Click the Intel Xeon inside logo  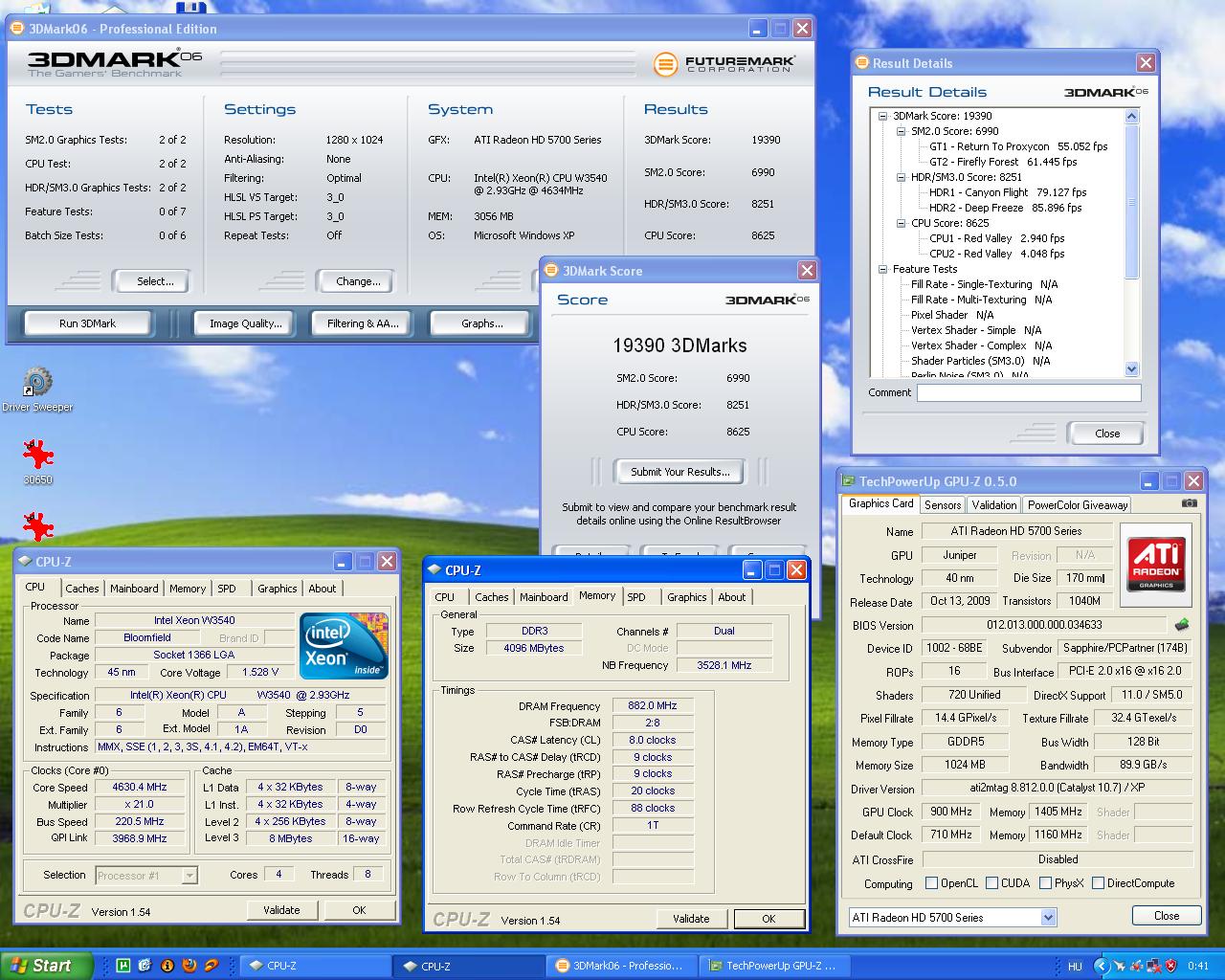click(x=344, y=645)
